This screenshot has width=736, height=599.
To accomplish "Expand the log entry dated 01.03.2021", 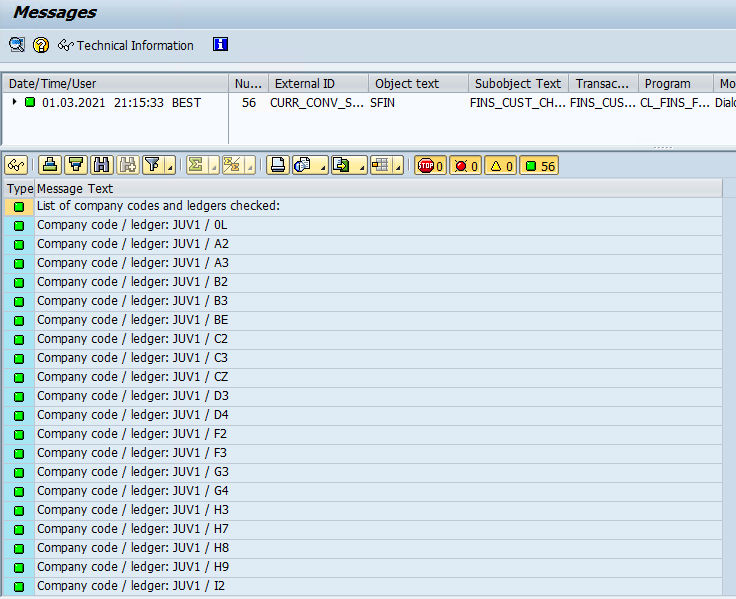I will coord(15,101).
